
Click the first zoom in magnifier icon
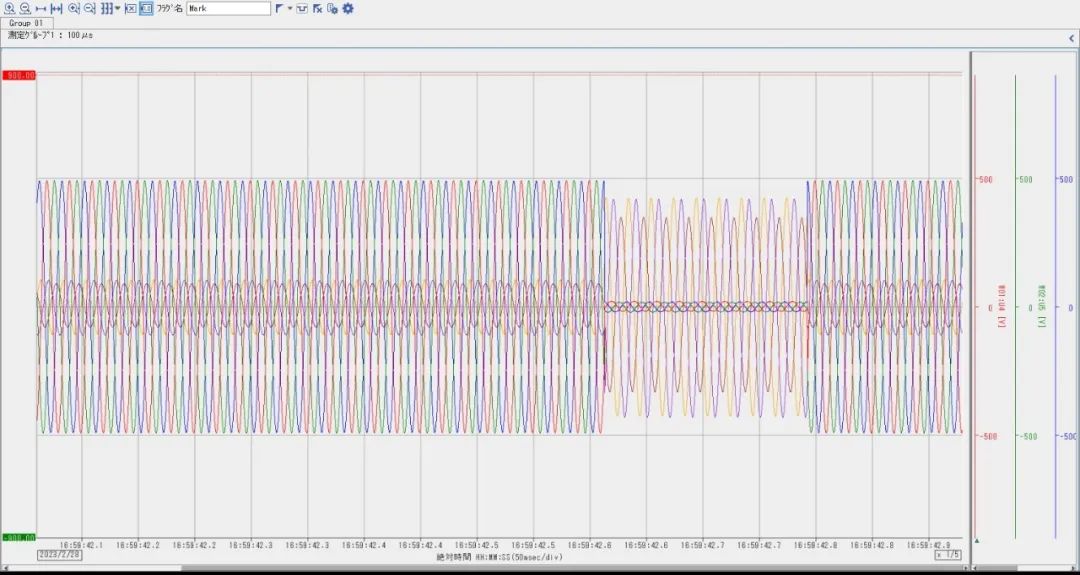coord(9,8)
